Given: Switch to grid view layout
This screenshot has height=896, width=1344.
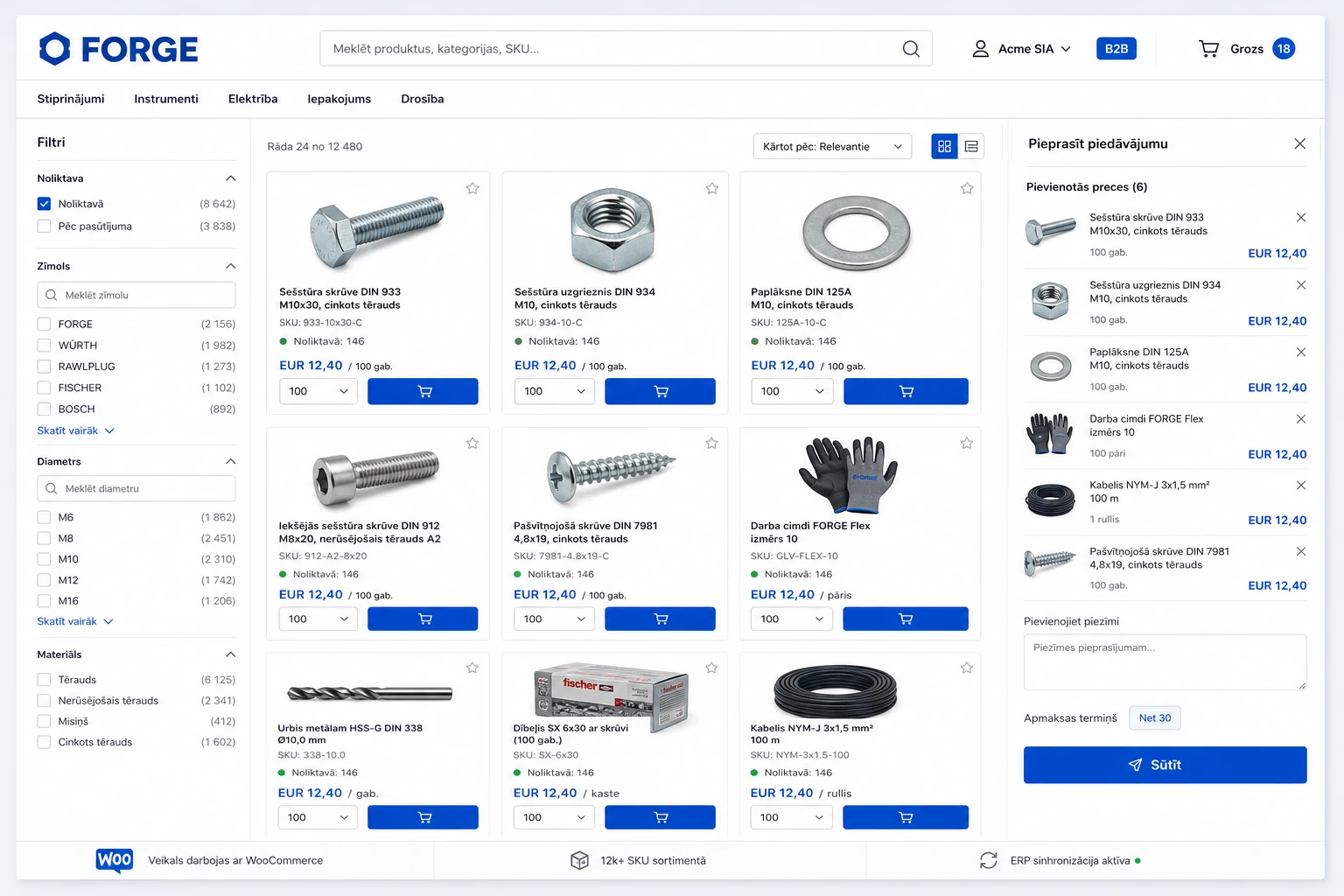Looking at the screenshot, I should point(944,146).
